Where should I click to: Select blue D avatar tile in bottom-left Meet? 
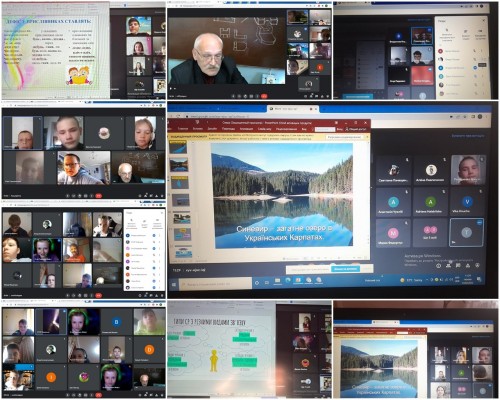click(x=116, y=322)
